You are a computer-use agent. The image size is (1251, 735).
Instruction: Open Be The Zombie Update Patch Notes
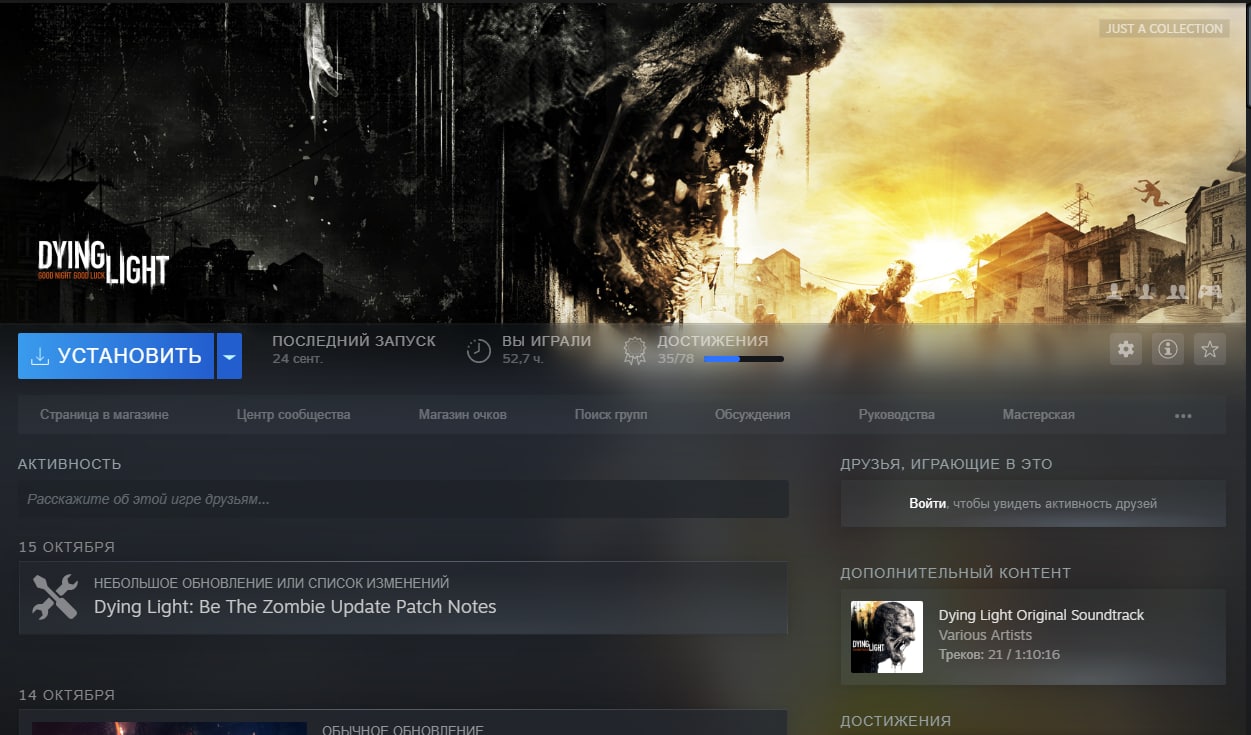tap(295, 607)
